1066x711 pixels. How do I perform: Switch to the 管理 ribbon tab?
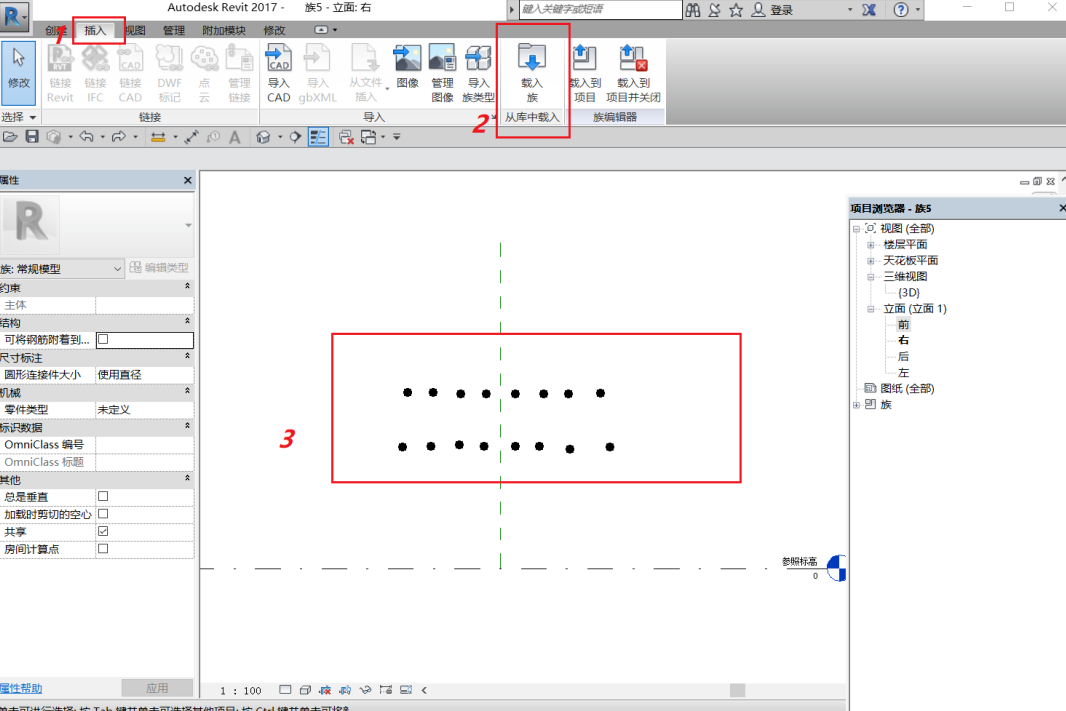pyautogui.click(x=173, y=30)
